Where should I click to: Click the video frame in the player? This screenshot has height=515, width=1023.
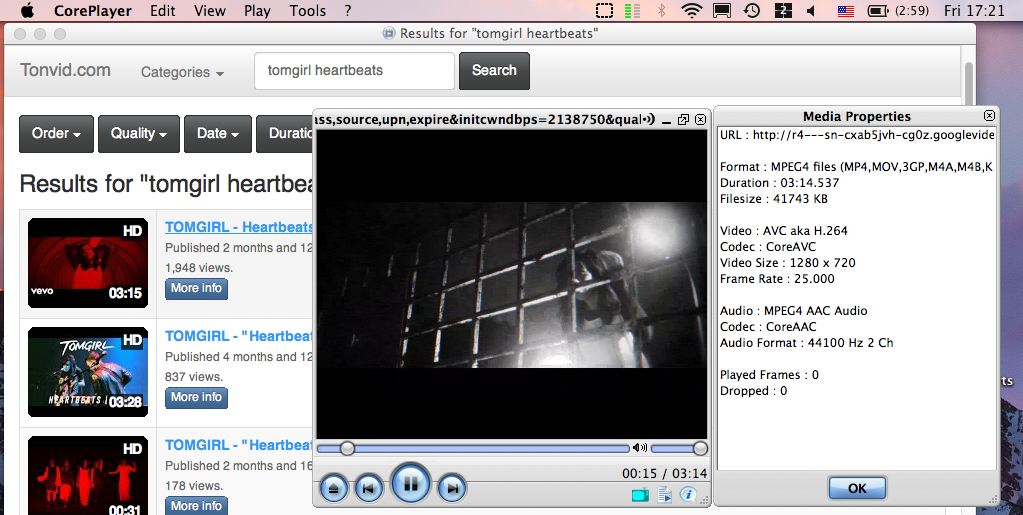(x=512, y=285)
